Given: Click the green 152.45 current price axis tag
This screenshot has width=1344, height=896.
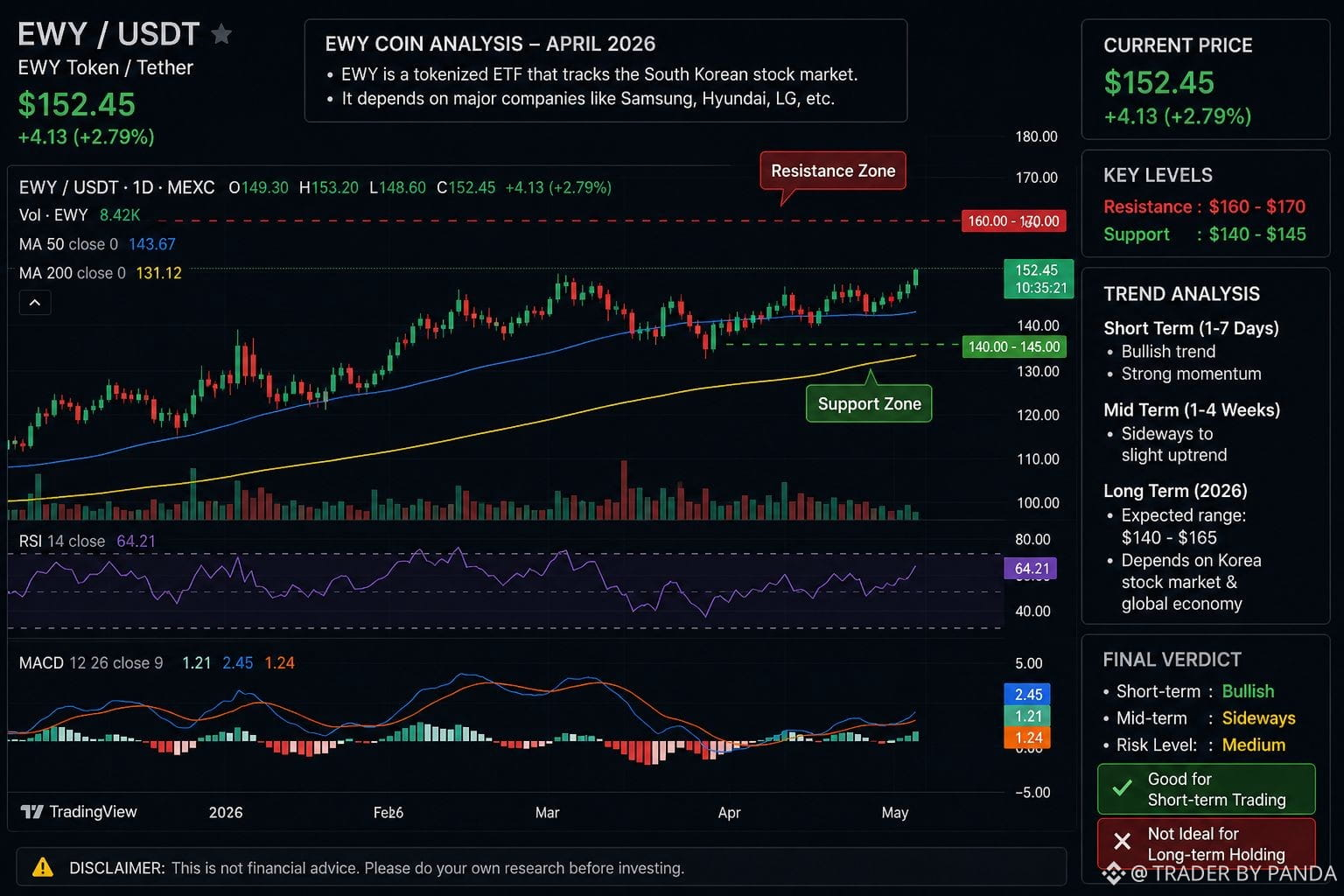Looking at the screenshot, I should coord(1038,279).
